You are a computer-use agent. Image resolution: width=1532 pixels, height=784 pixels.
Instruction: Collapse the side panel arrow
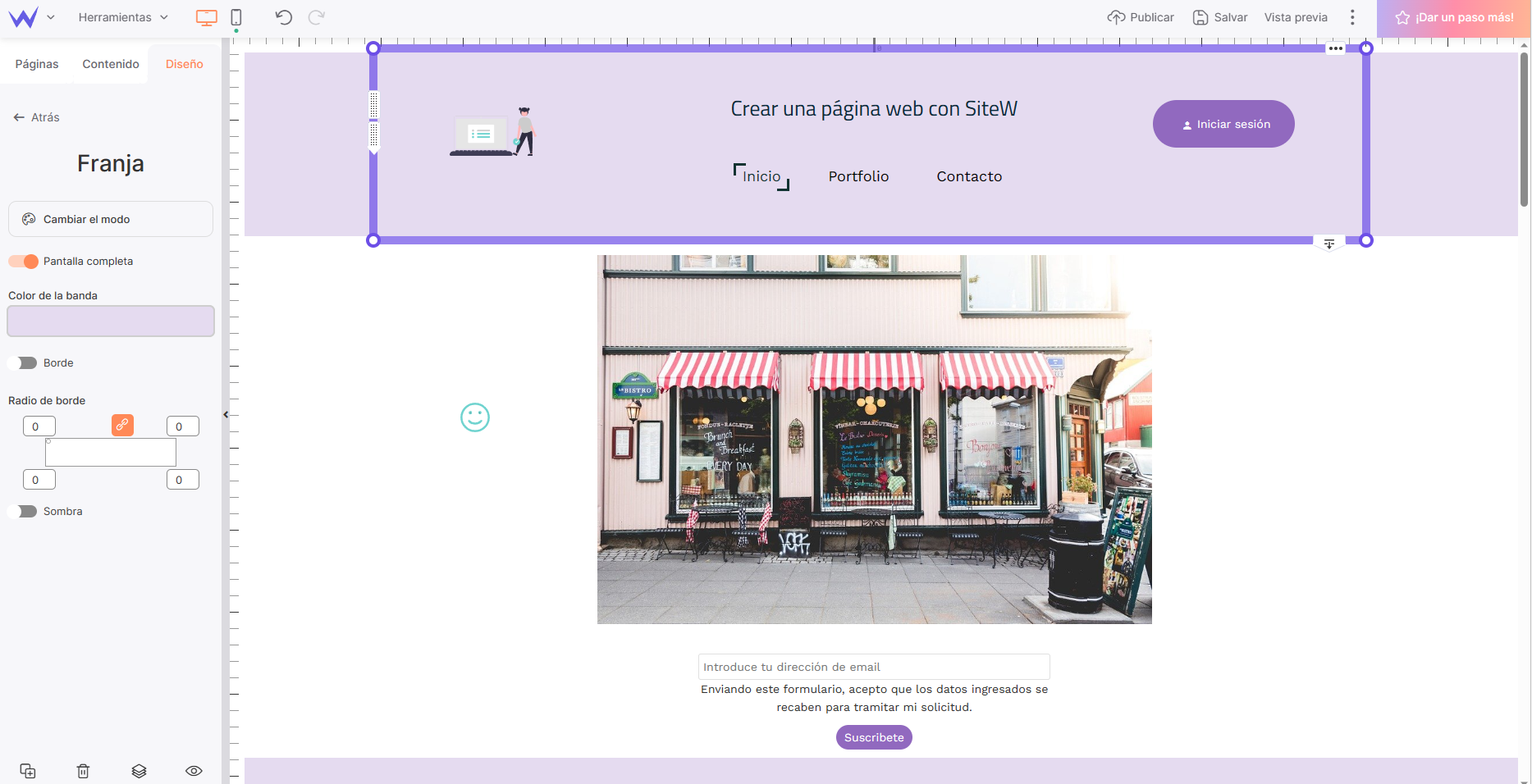click(x=226, y=415)
